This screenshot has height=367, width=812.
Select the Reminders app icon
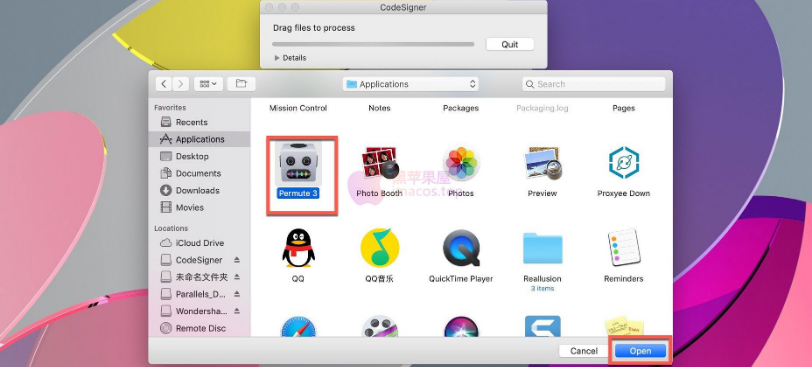click(624, 248)
